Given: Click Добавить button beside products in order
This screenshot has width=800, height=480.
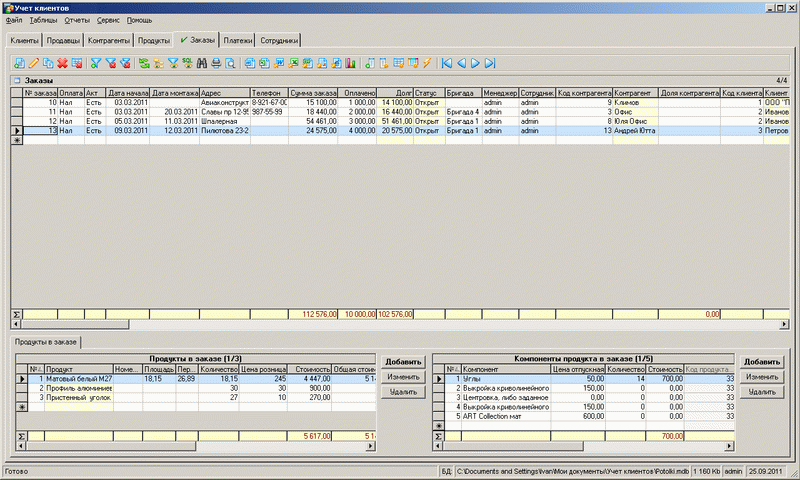Looking at the screenshot, I should click(x=403, y=361).
